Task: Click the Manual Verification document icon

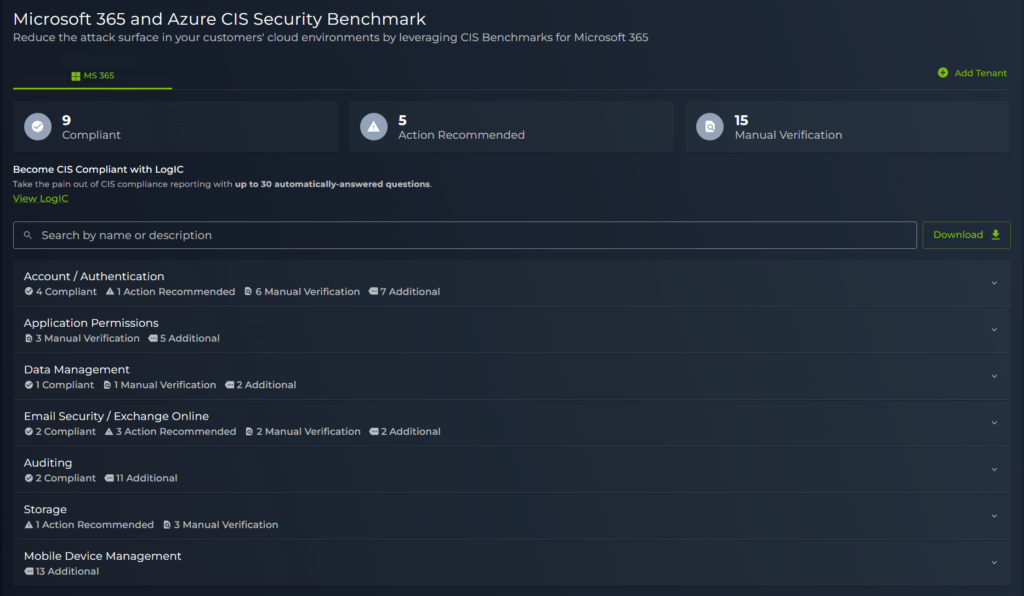Action: tap(710, 127)
